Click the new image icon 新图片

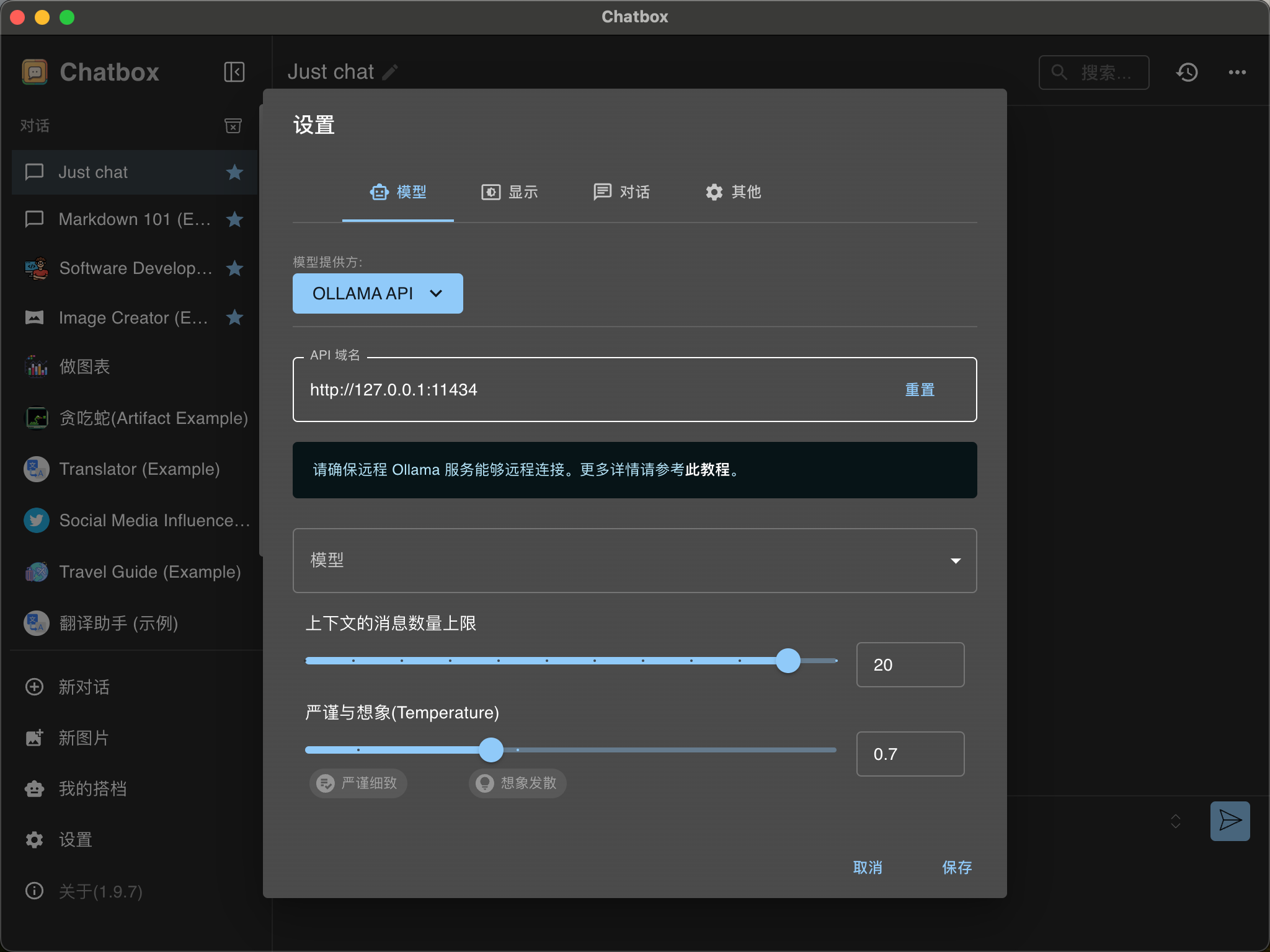(35, 738)
